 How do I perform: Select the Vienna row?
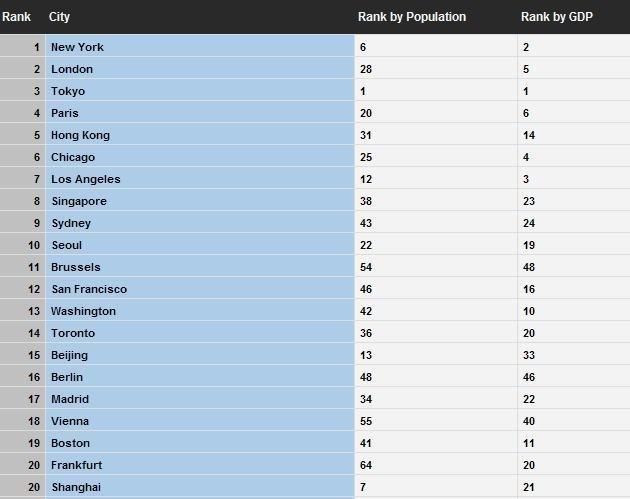point(315,420)
